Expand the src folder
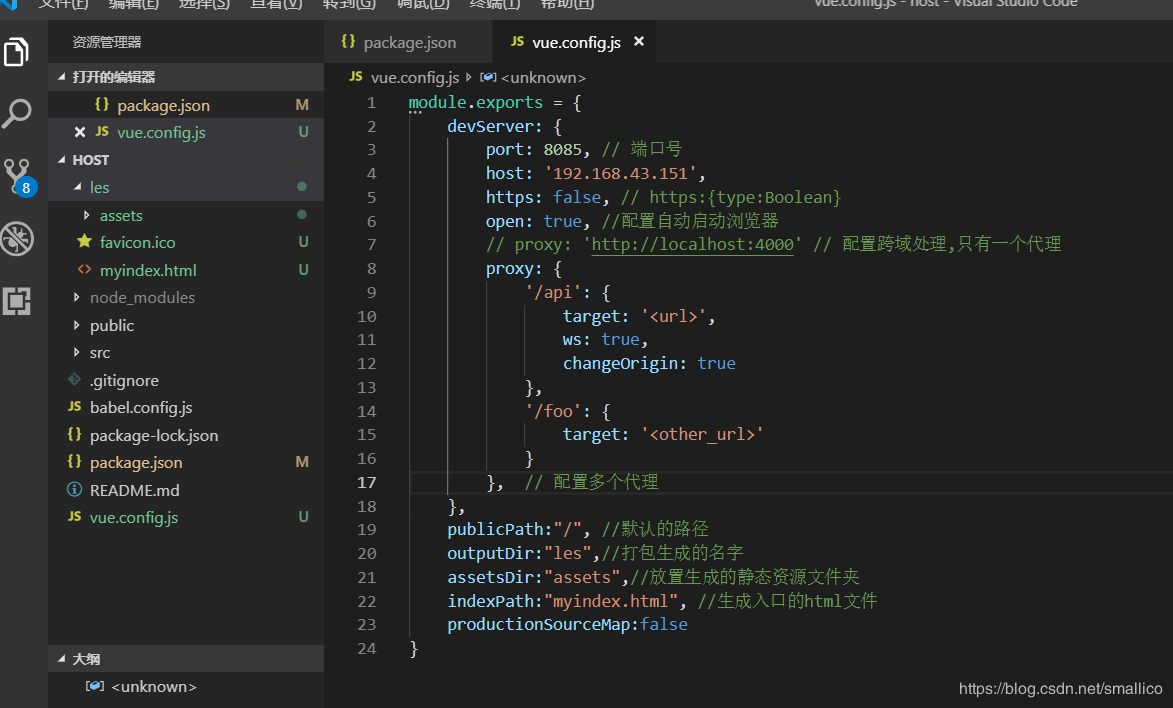Viewport: 1173px width, 708px height. coord(77,353)
